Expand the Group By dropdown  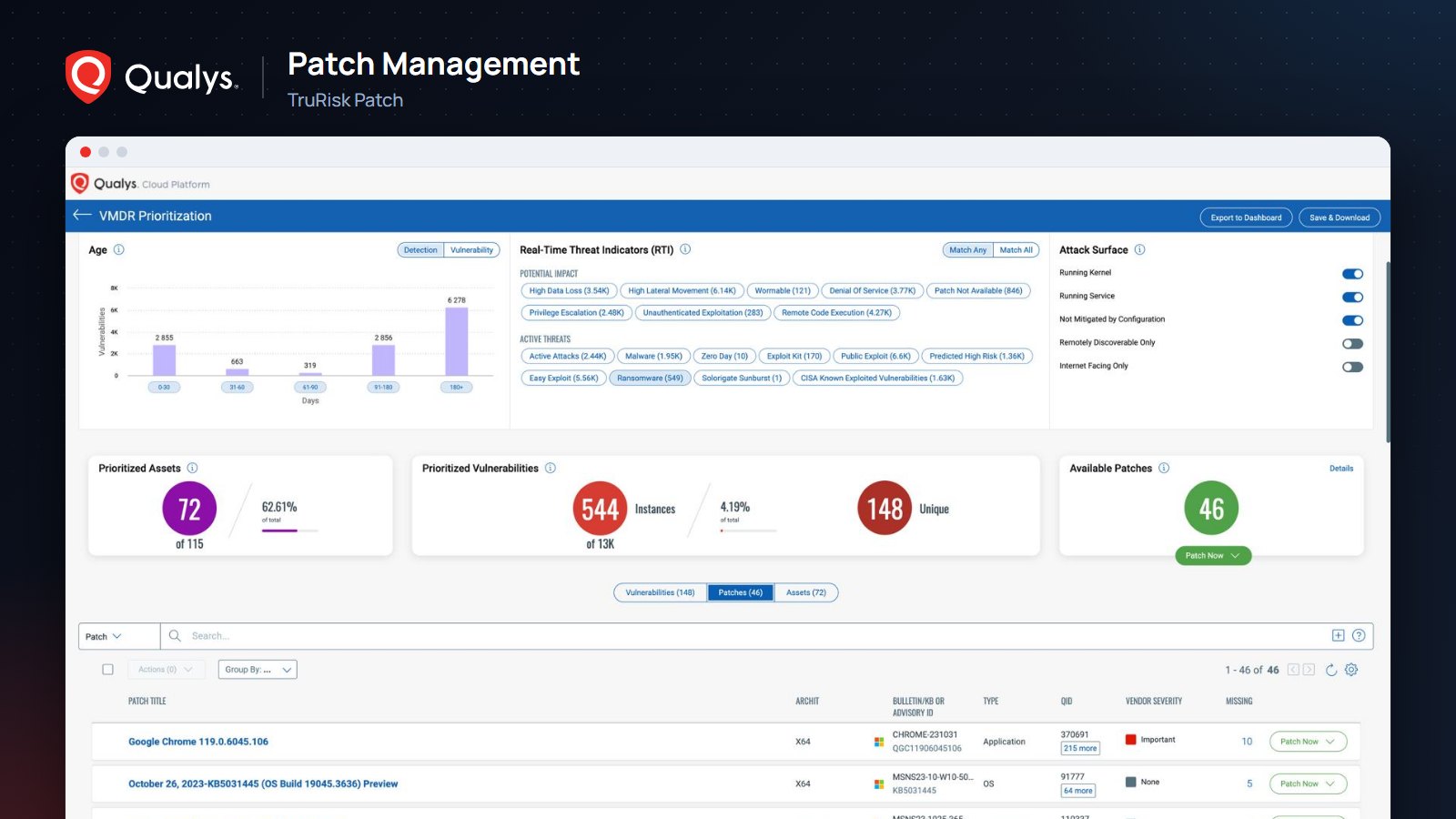[258, 670]
